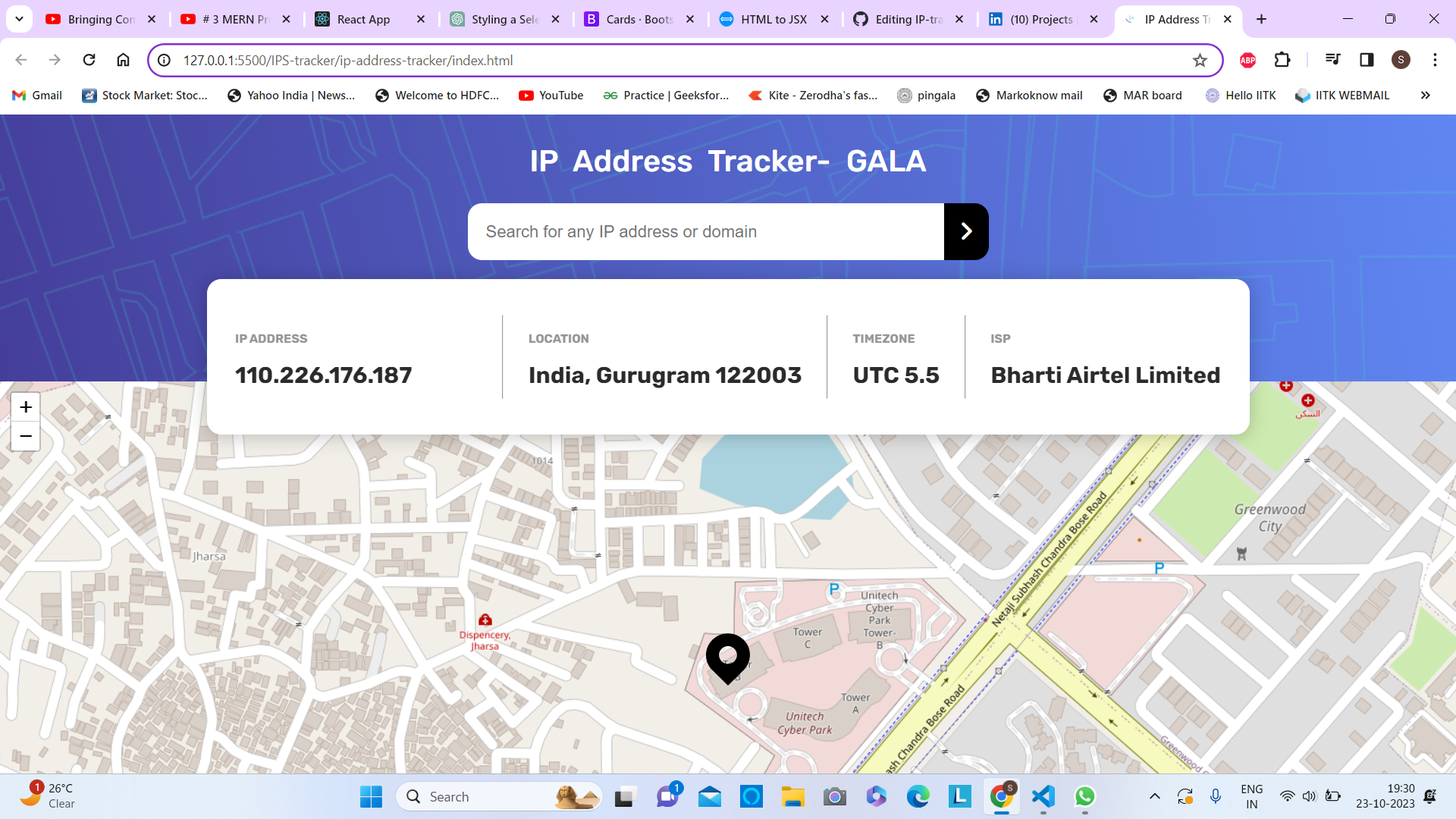This screenshot has height=819, width=1456.
Task: Click the IP address search input field
Action: (x=705, y=231)
